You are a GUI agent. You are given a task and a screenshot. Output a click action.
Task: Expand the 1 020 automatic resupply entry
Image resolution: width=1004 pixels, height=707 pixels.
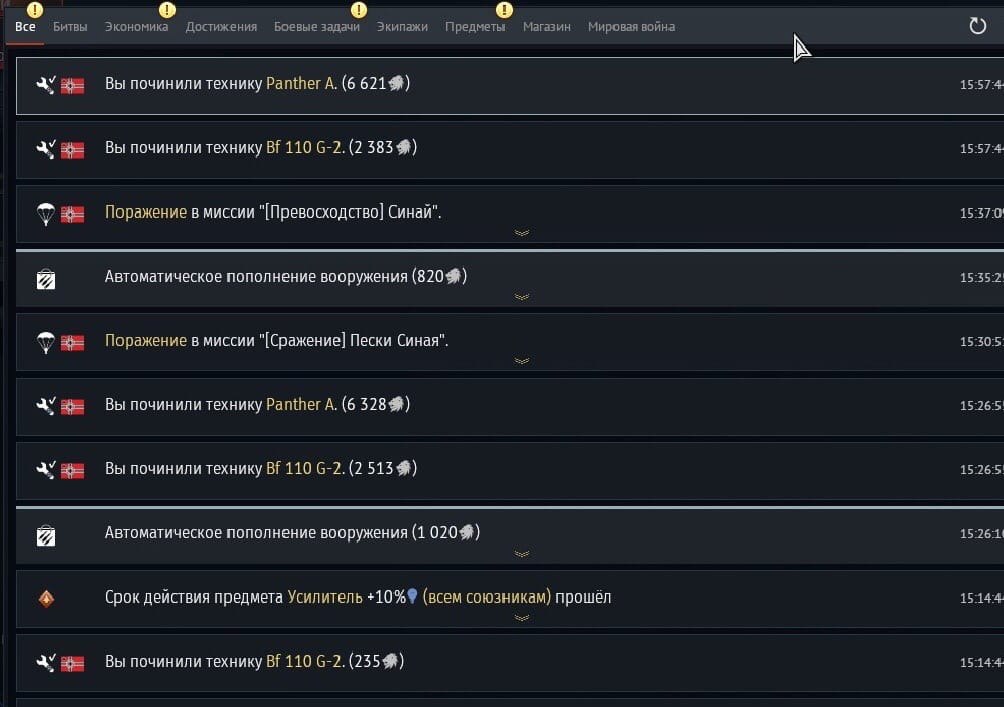tap(521, 553)
